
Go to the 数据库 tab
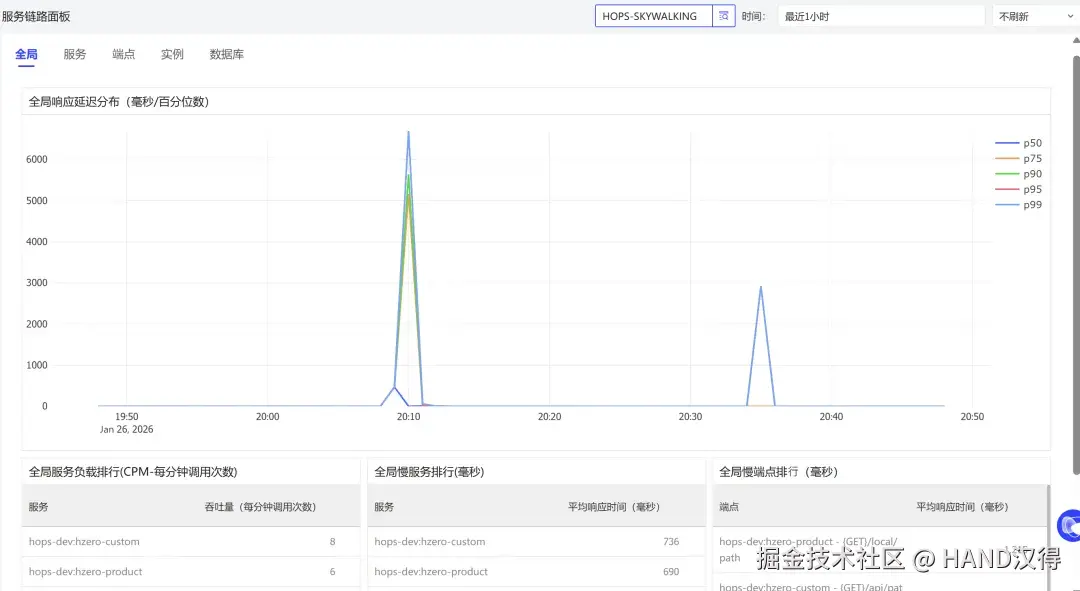click(x=227, y=54)
